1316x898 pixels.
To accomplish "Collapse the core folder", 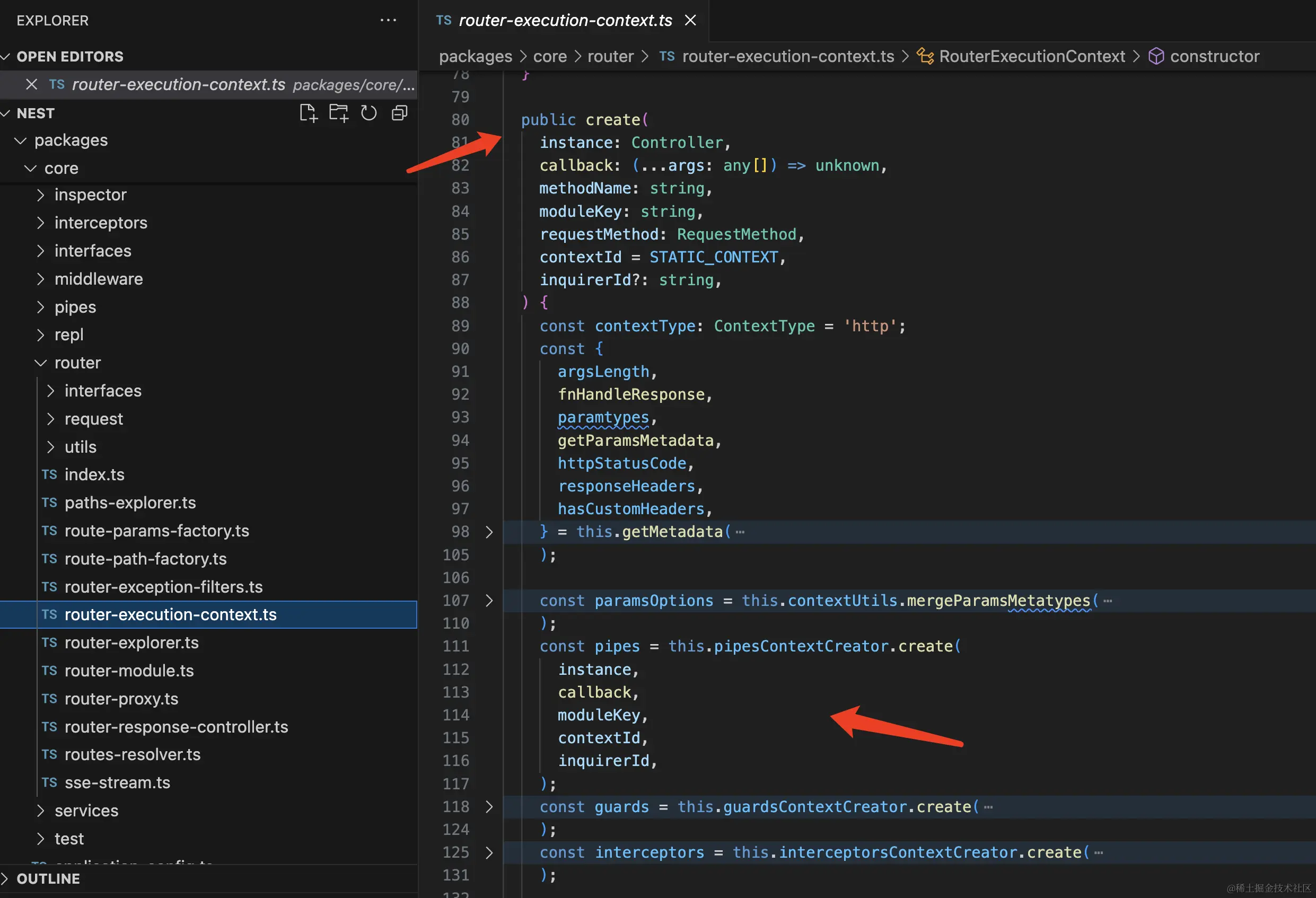I will [x=31, y=168].
